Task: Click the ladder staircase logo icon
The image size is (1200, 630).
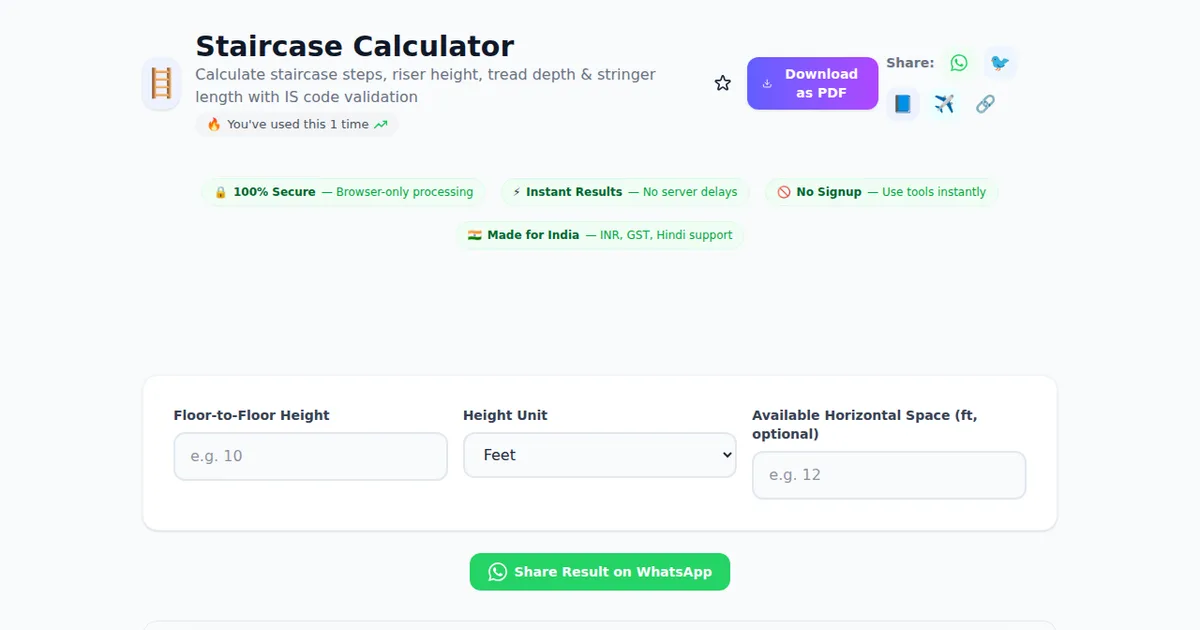Action: pos(161,84)
